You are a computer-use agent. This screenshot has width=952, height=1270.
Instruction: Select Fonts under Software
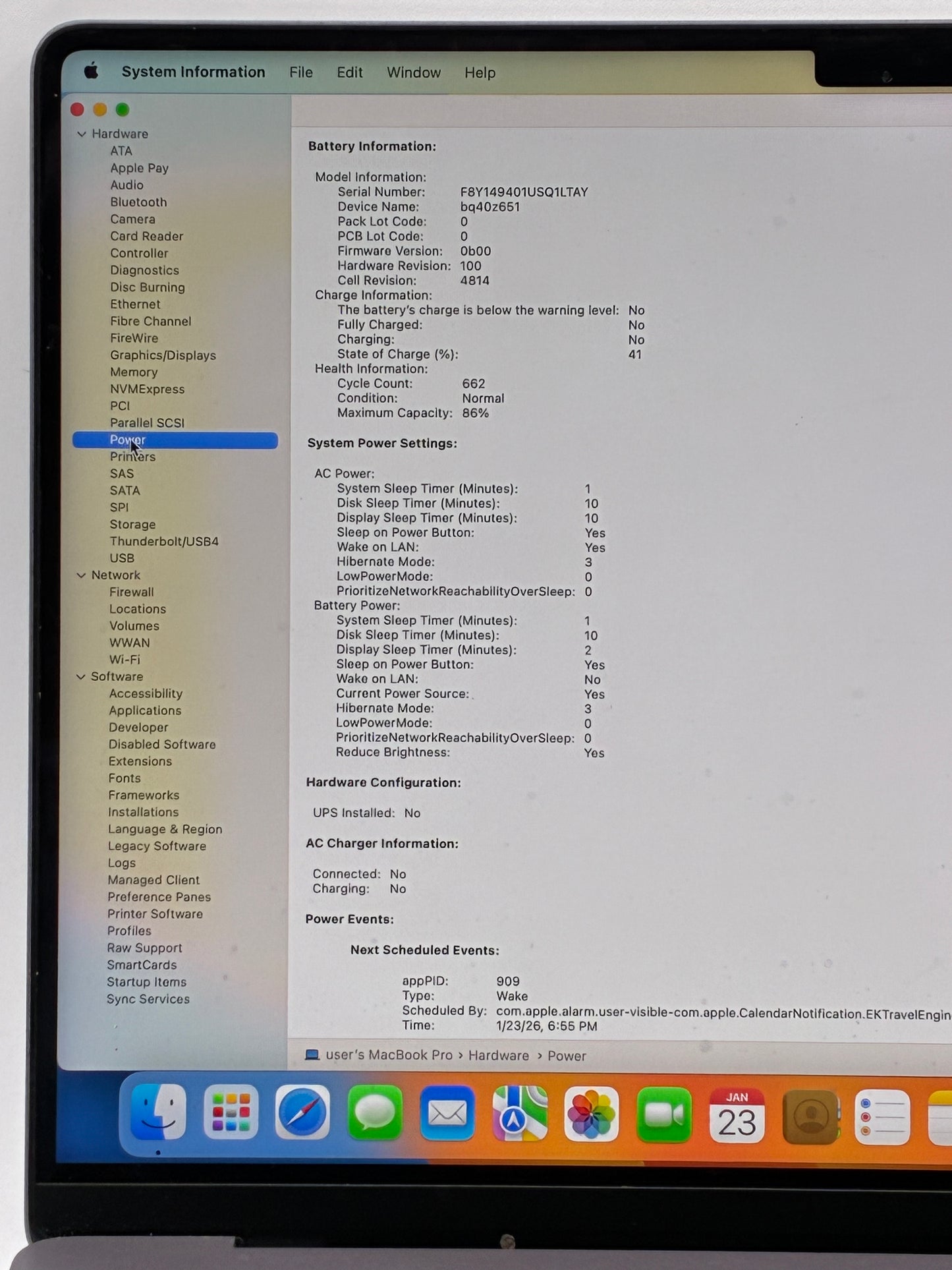[x=125, y=778]
